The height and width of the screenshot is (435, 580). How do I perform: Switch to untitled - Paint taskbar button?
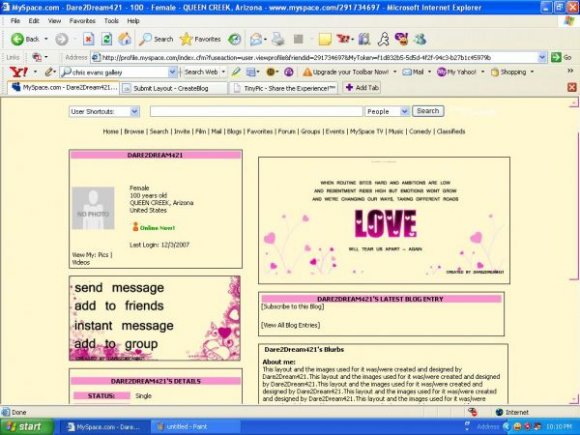click(x=194, y=427)
